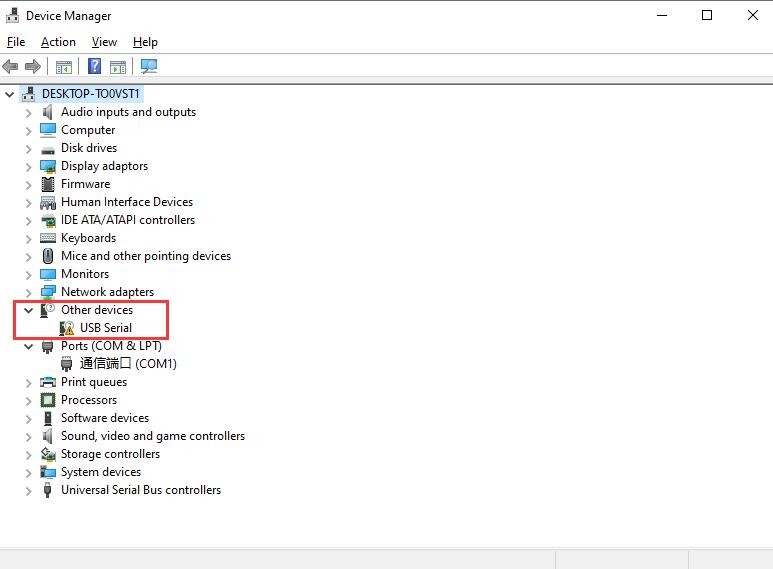Minimize the Device Manager window
The image size is (773, 569).
coord(662,15)
